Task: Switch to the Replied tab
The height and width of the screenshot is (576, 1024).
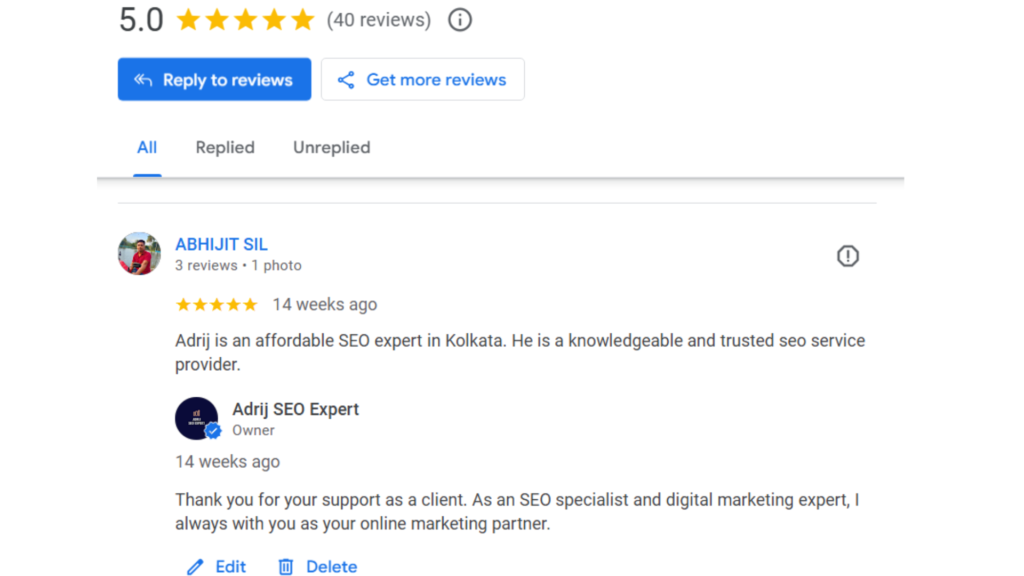Action: [225, 148]
